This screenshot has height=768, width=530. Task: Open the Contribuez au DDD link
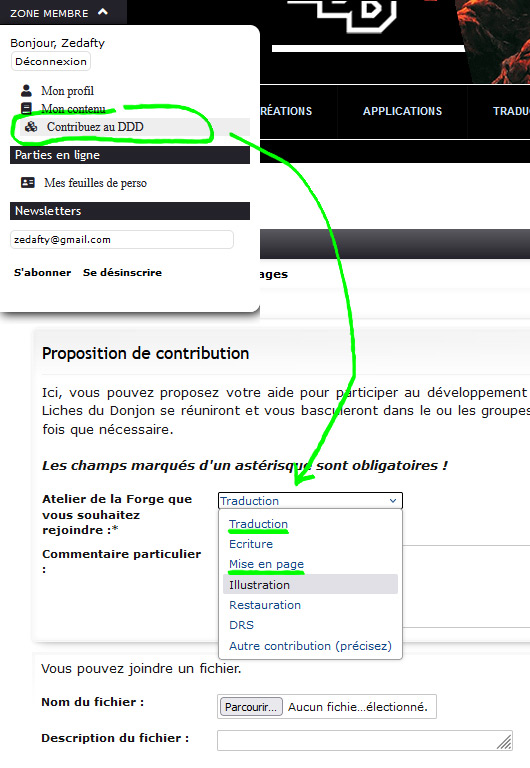click(95, 127)
